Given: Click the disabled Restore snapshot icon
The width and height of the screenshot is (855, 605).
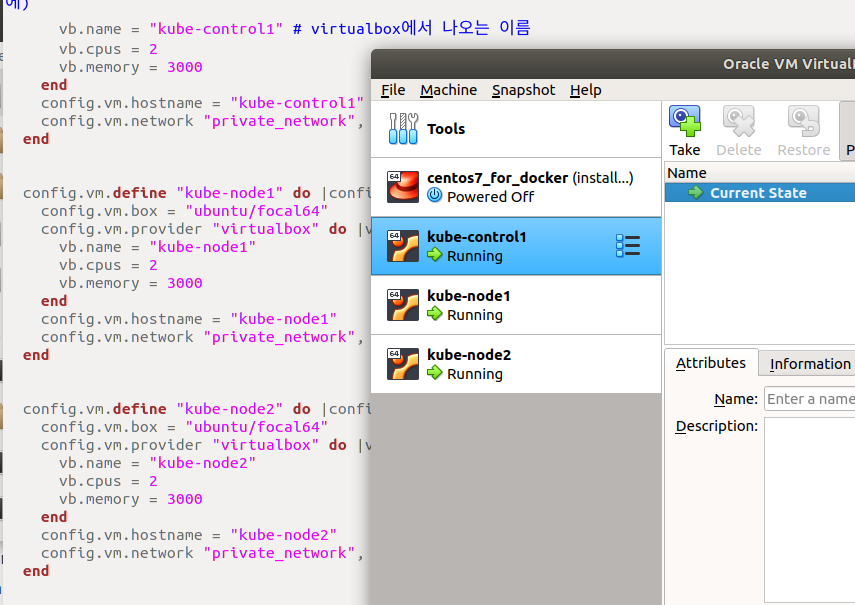Looking at the screenshot, I should tap(804, 121).
